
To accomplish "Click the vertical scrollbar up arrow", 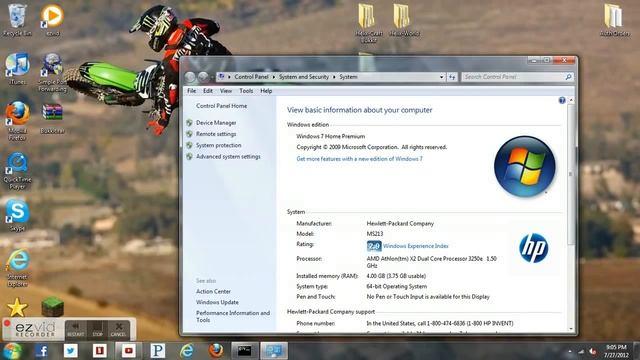I will (571, 100).
